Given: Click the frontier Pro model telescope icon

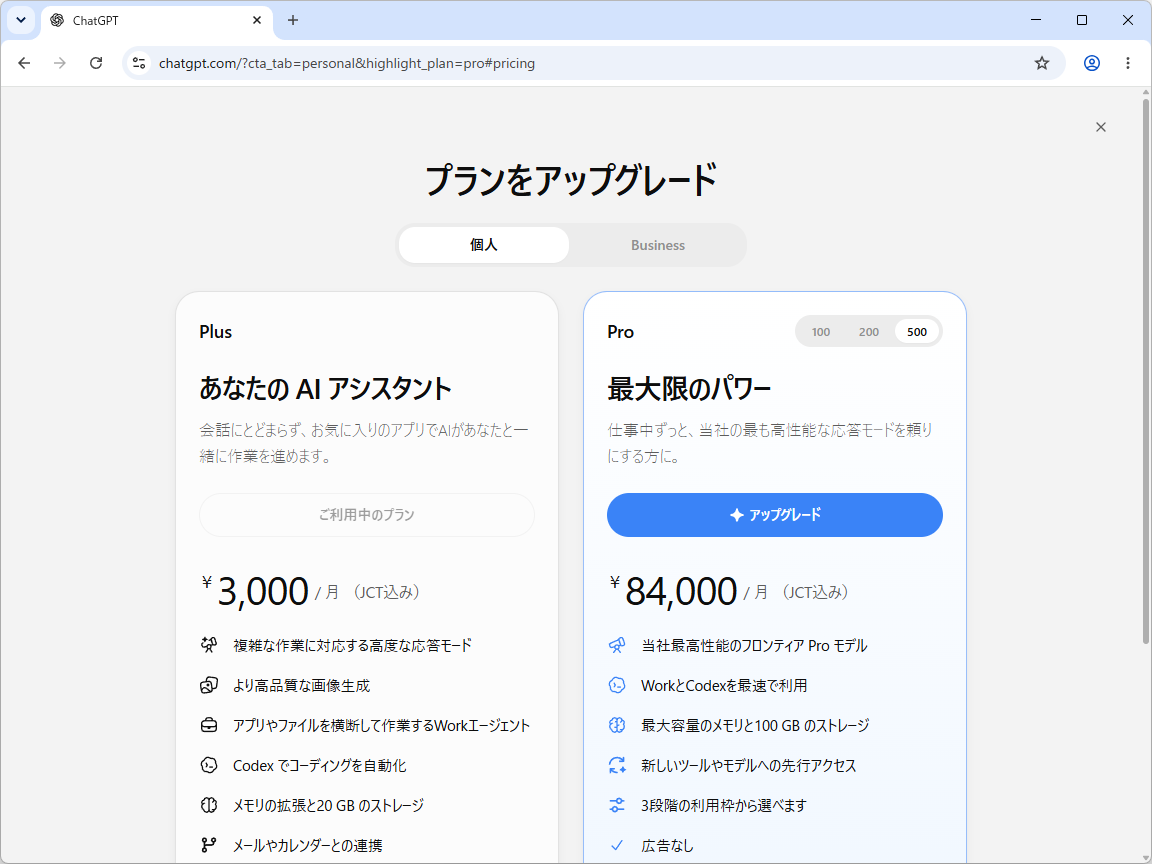Looking at the screenshot, I should tap(616, 645).
